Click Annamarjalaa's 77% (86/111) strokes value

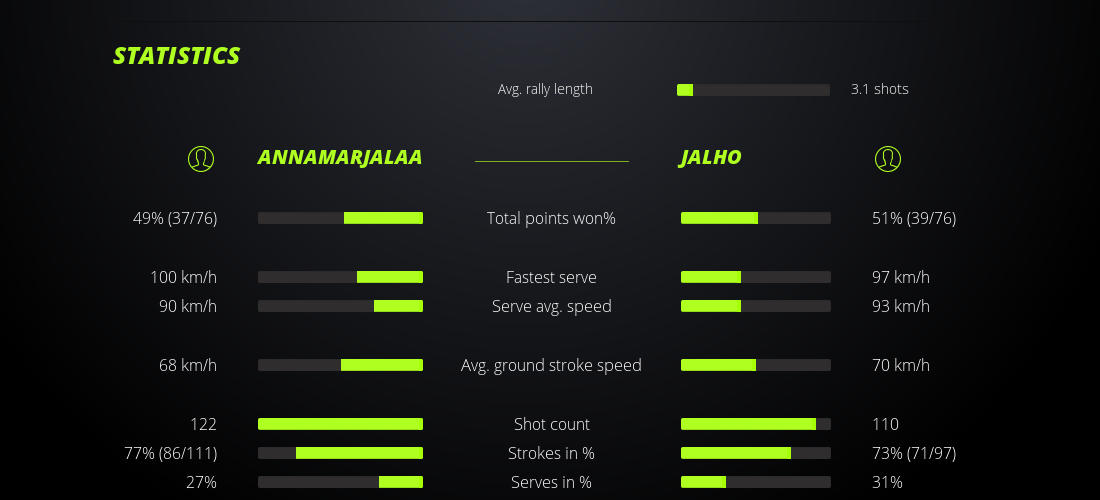pos(170,453)
